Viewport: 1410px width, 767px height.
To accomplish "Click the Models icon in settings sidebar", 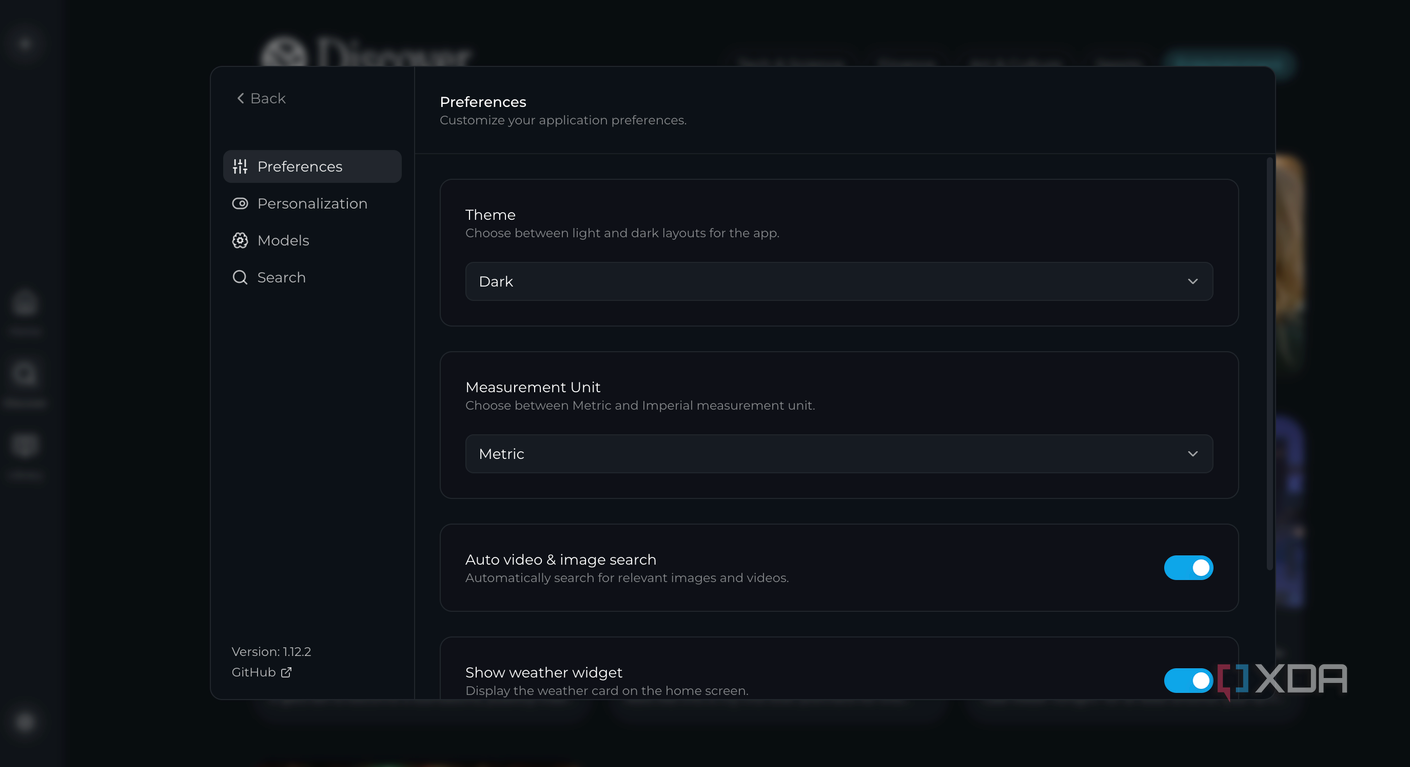I will point(240,241).
